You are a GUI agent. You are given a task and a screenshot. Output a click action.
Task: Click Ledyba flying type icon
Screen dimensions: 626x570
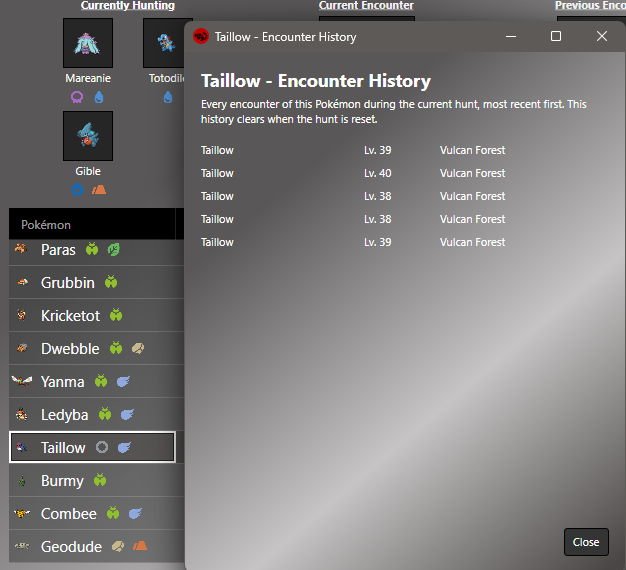(x=127, y=415)
